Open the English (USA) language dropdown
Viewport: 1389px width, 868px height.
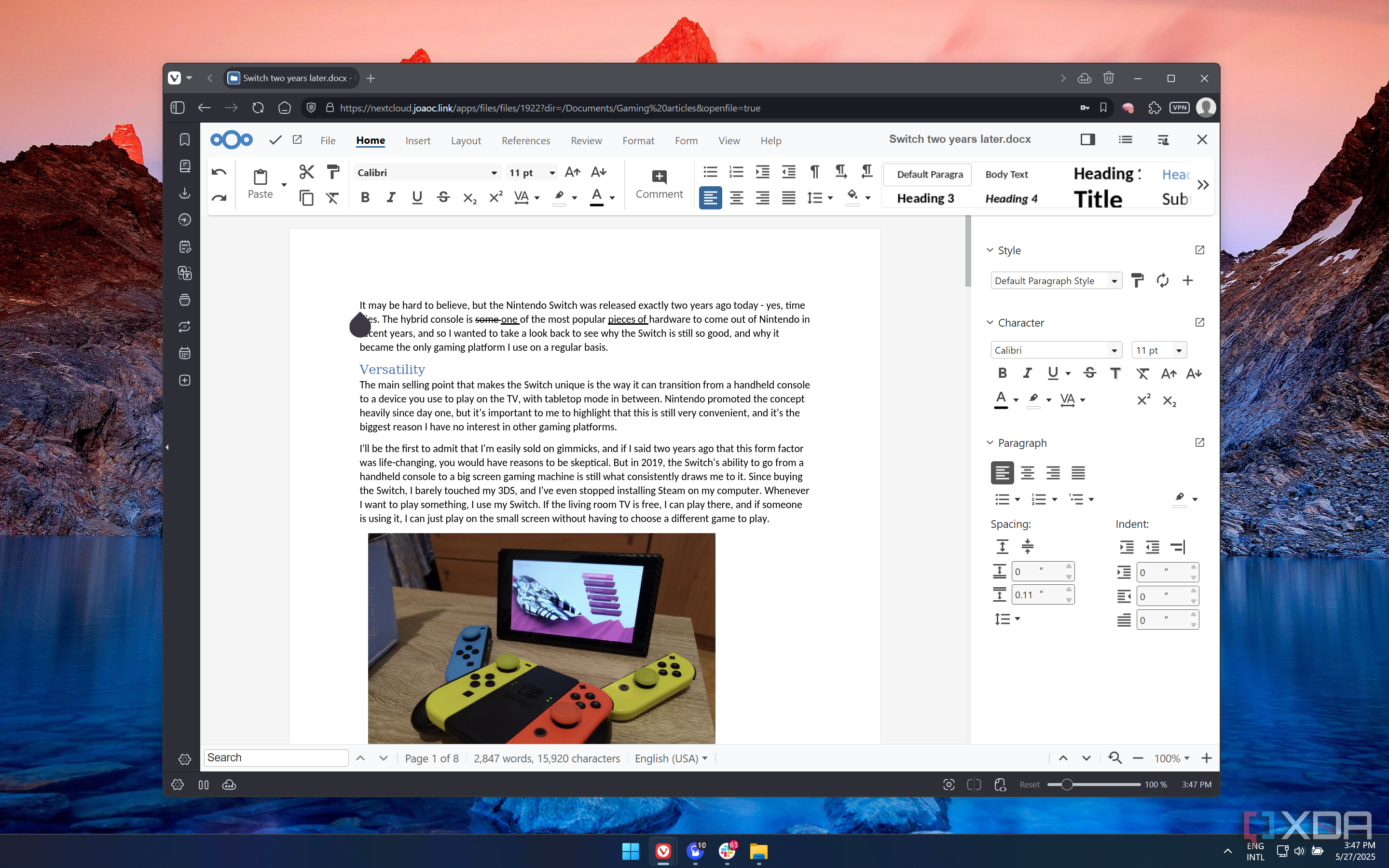pos(671,758)
